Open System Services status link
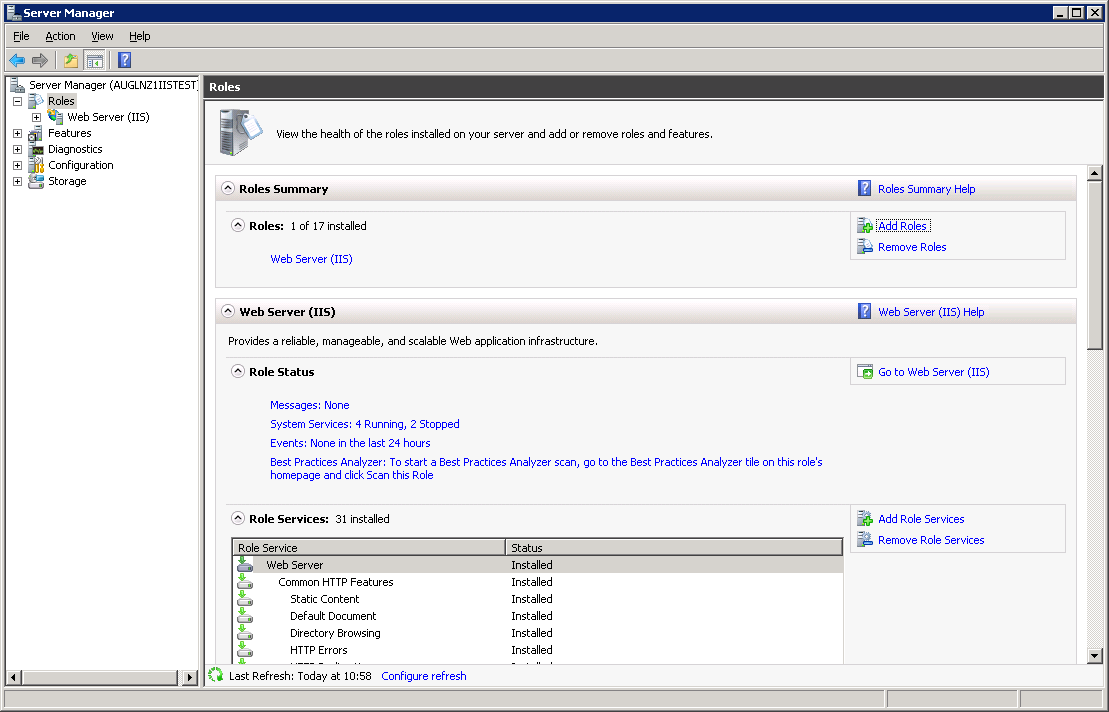Viewport: 1109px width, 712px height. (x=364, y=424)
